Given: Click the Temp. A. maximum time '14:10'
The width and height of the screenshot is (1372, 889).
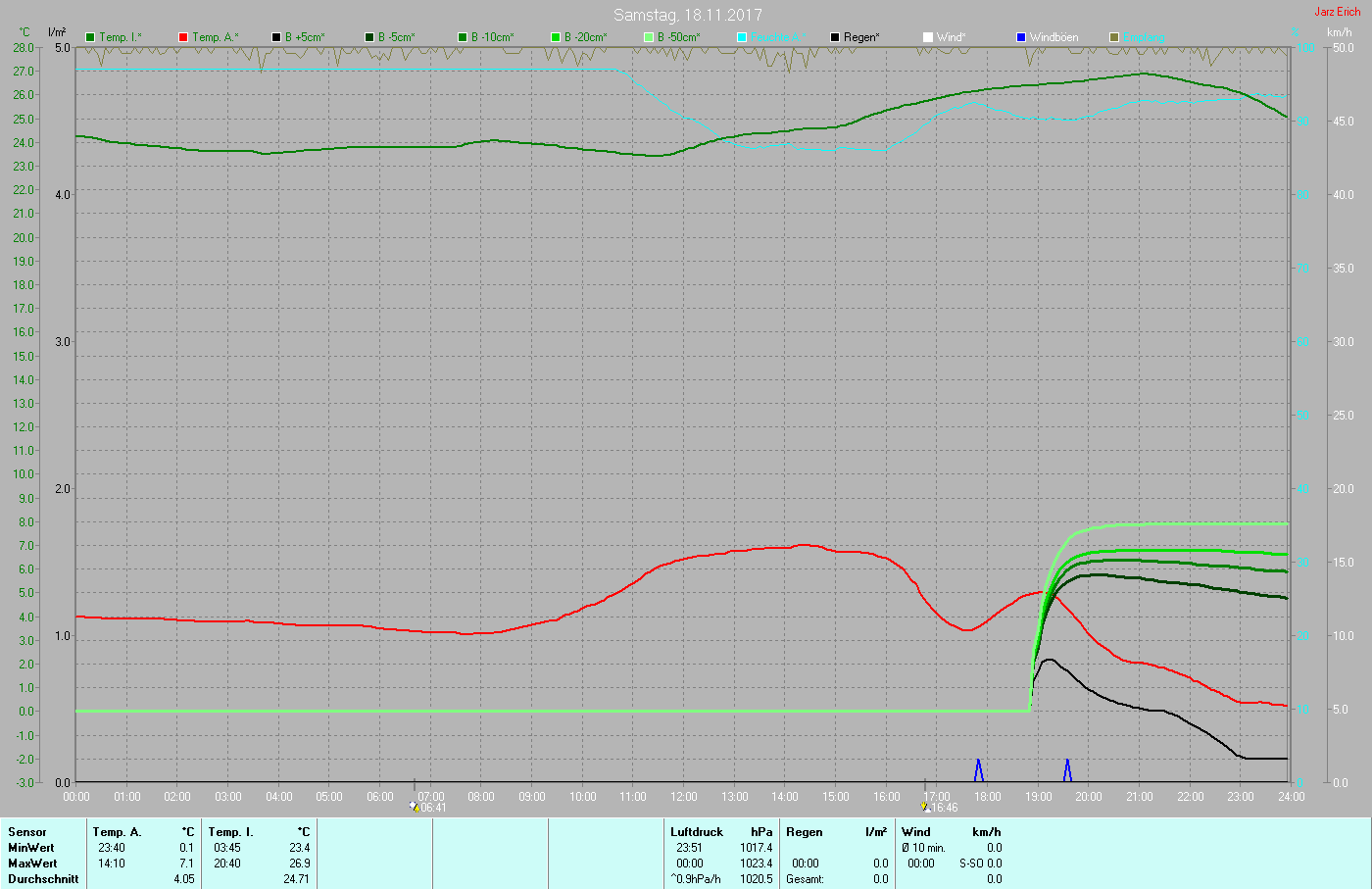Looking at the screenshot, I should pyautogui.click(x=112, y=864).
